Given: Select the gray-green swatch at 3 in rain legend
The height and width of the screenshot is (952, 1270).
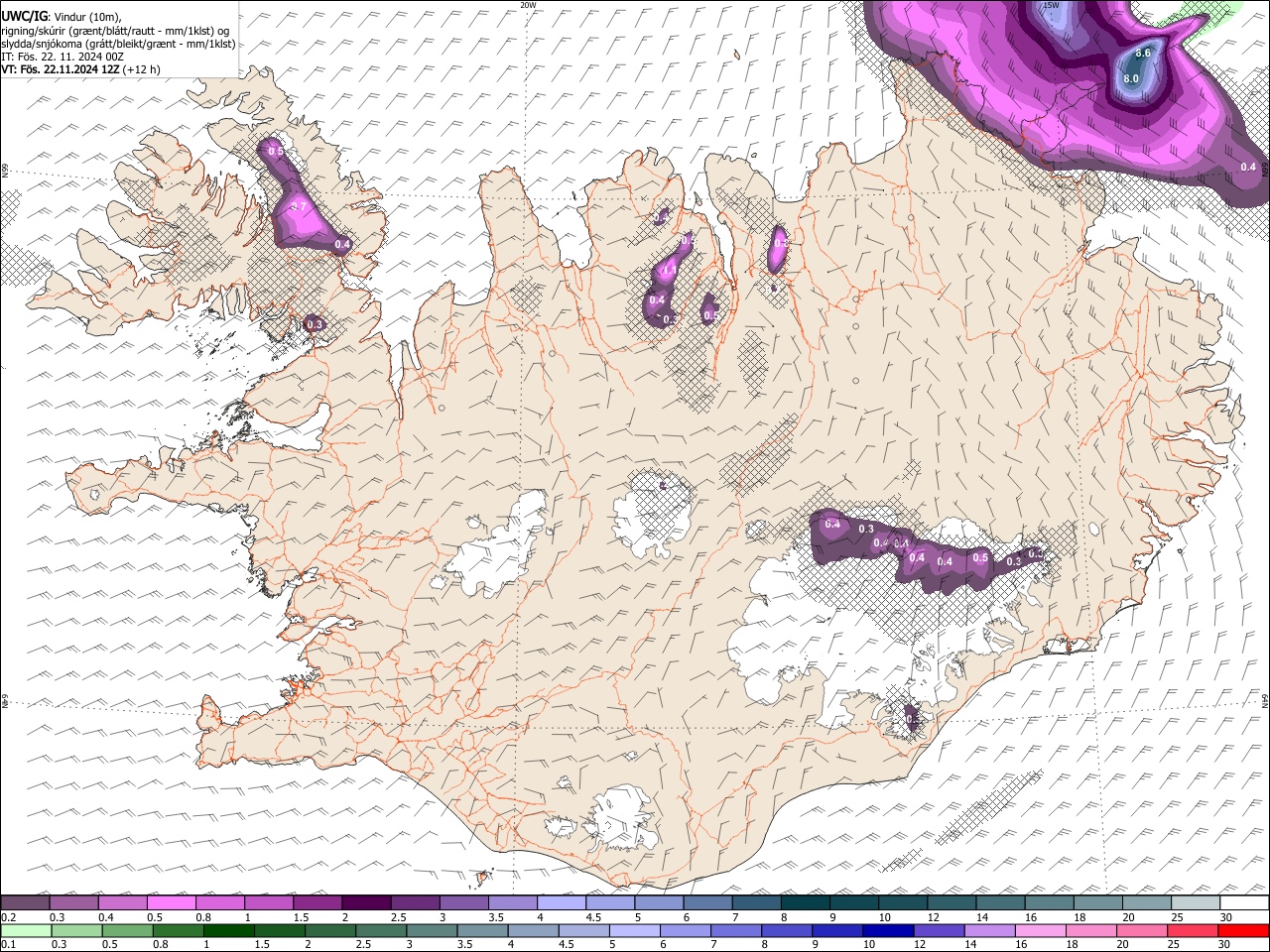Looking at the screenshot, I should [x=432, y=930].
